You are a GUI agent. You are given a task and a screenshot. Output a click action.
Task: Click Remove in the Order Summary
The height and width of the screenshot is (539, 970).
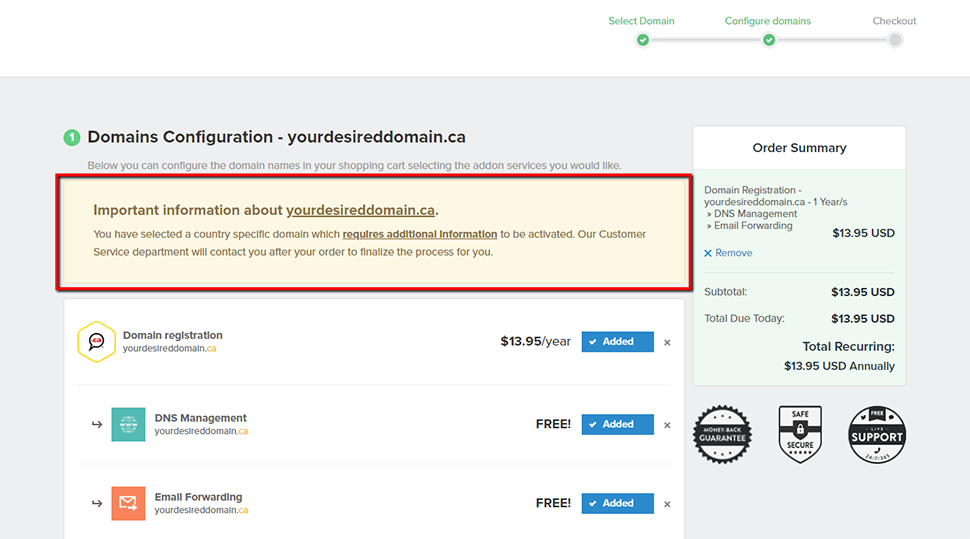point(728,253)
